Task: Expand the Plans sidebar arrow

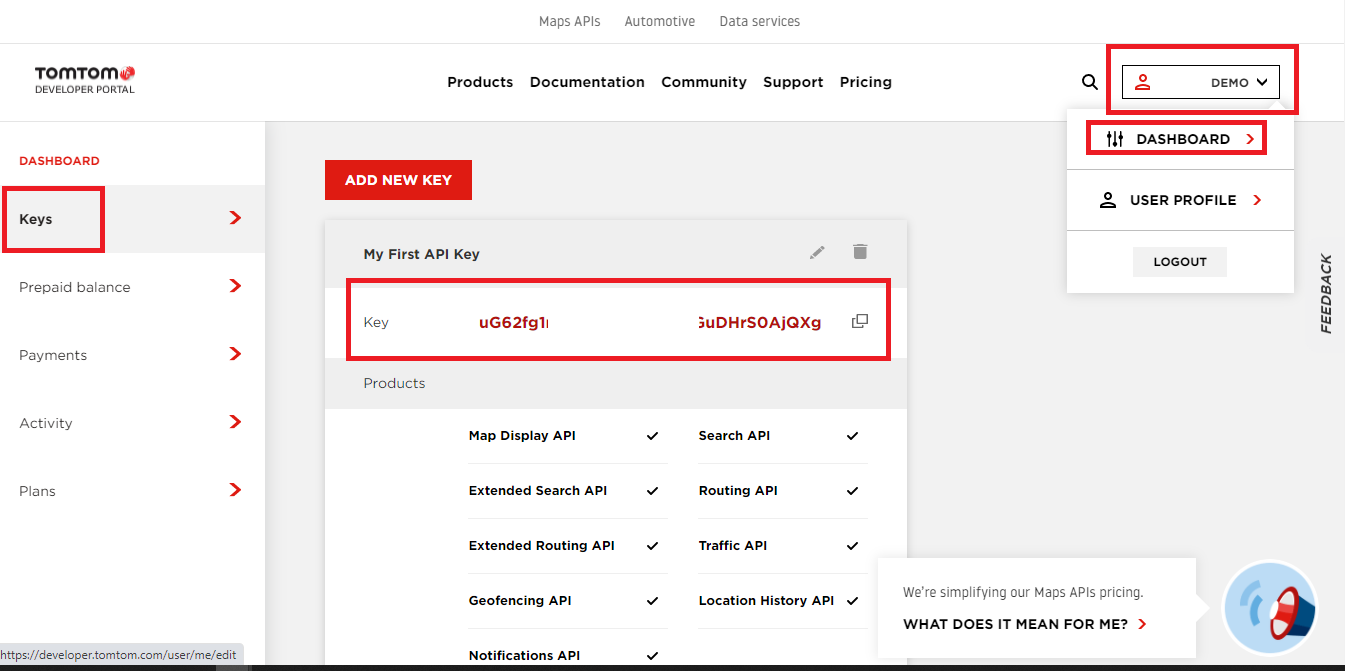Action: [x=235, y=490]
